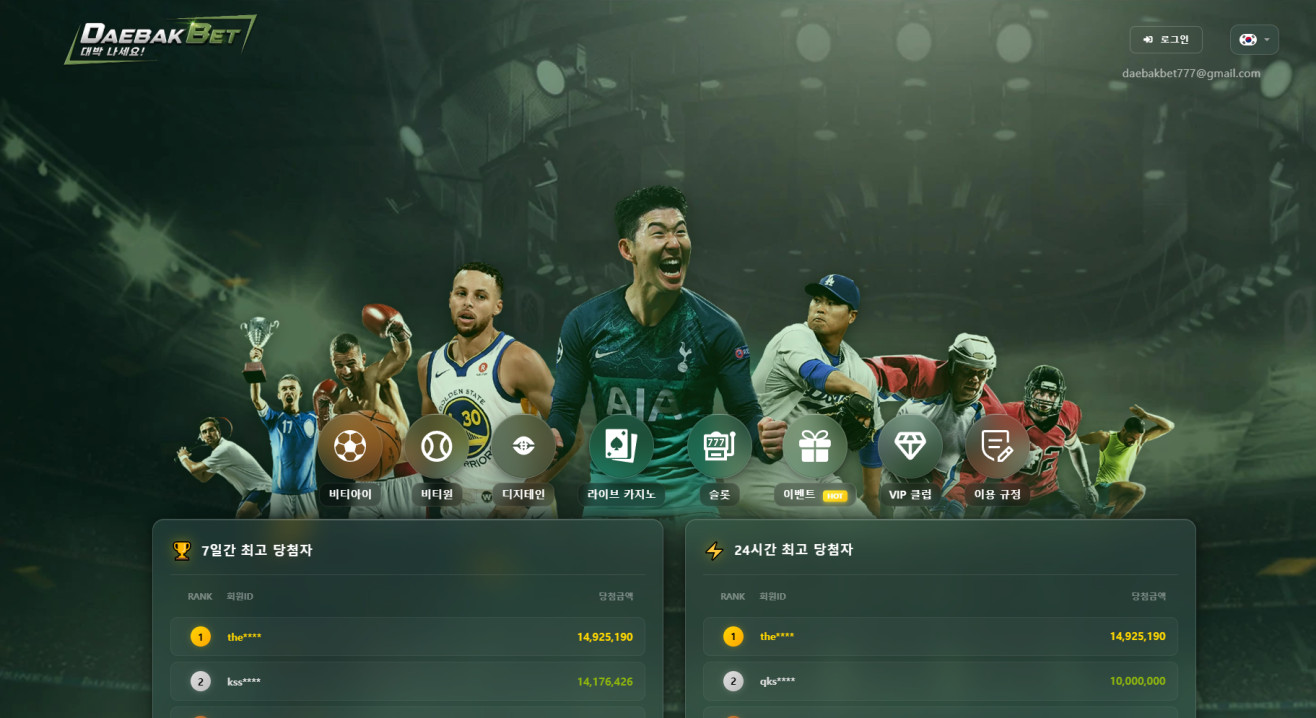Click RANK column header in 7일간 table
The image size is (1316, 718).
[x=200, y=596]
